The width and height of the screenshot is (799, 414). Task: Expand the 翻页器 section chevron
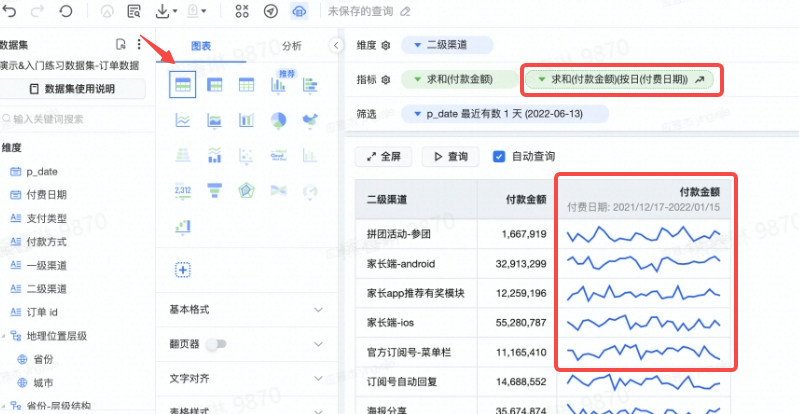[x=318, y=344]
